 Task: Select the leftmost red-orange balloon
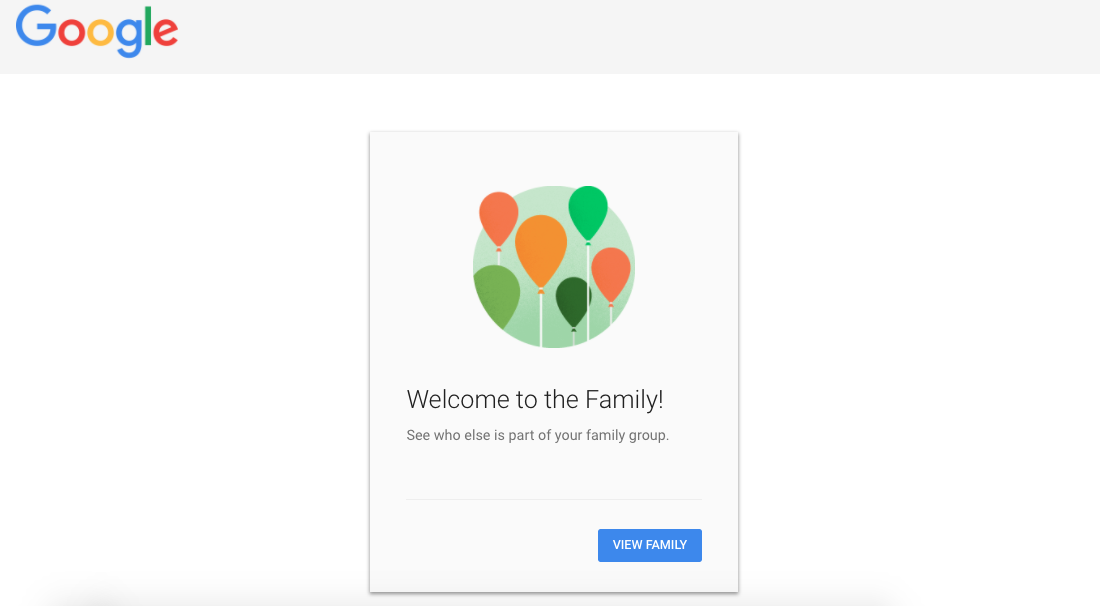point(498,217)
